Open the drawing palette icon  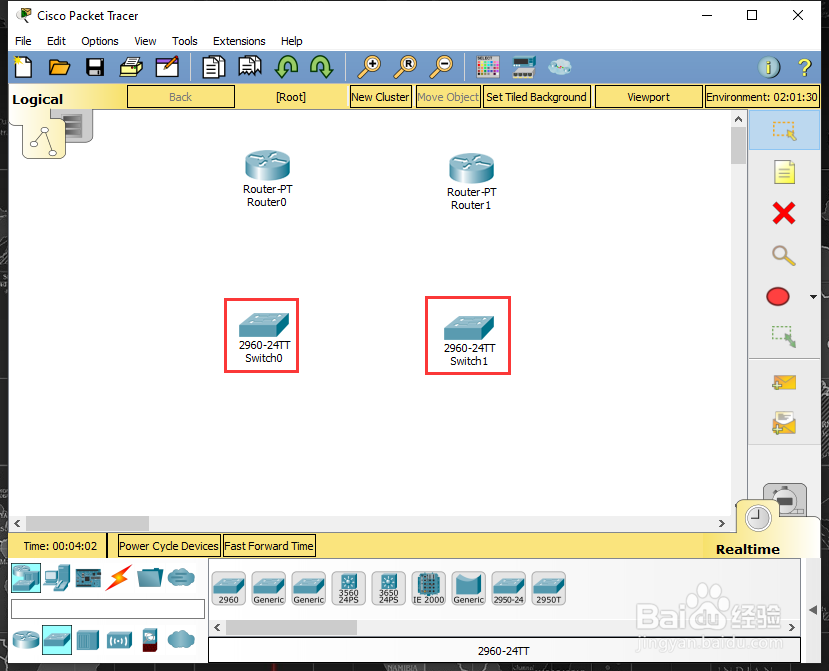487,67
